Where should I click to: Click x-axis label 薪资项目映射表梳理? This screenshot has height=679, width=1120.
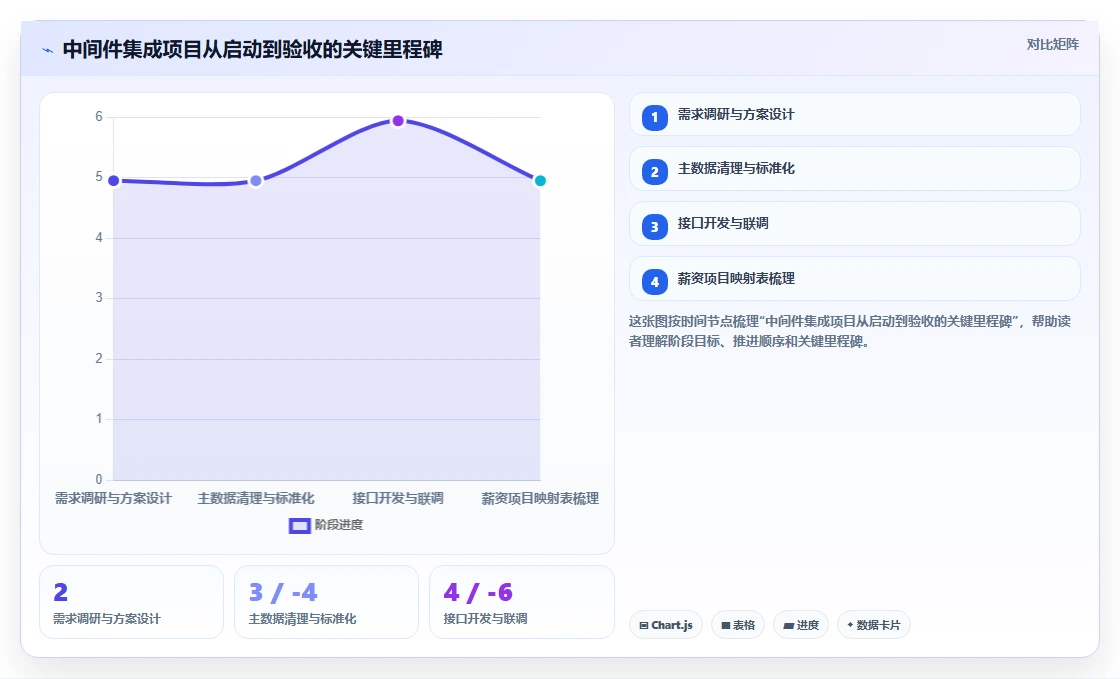click(540, 498)
